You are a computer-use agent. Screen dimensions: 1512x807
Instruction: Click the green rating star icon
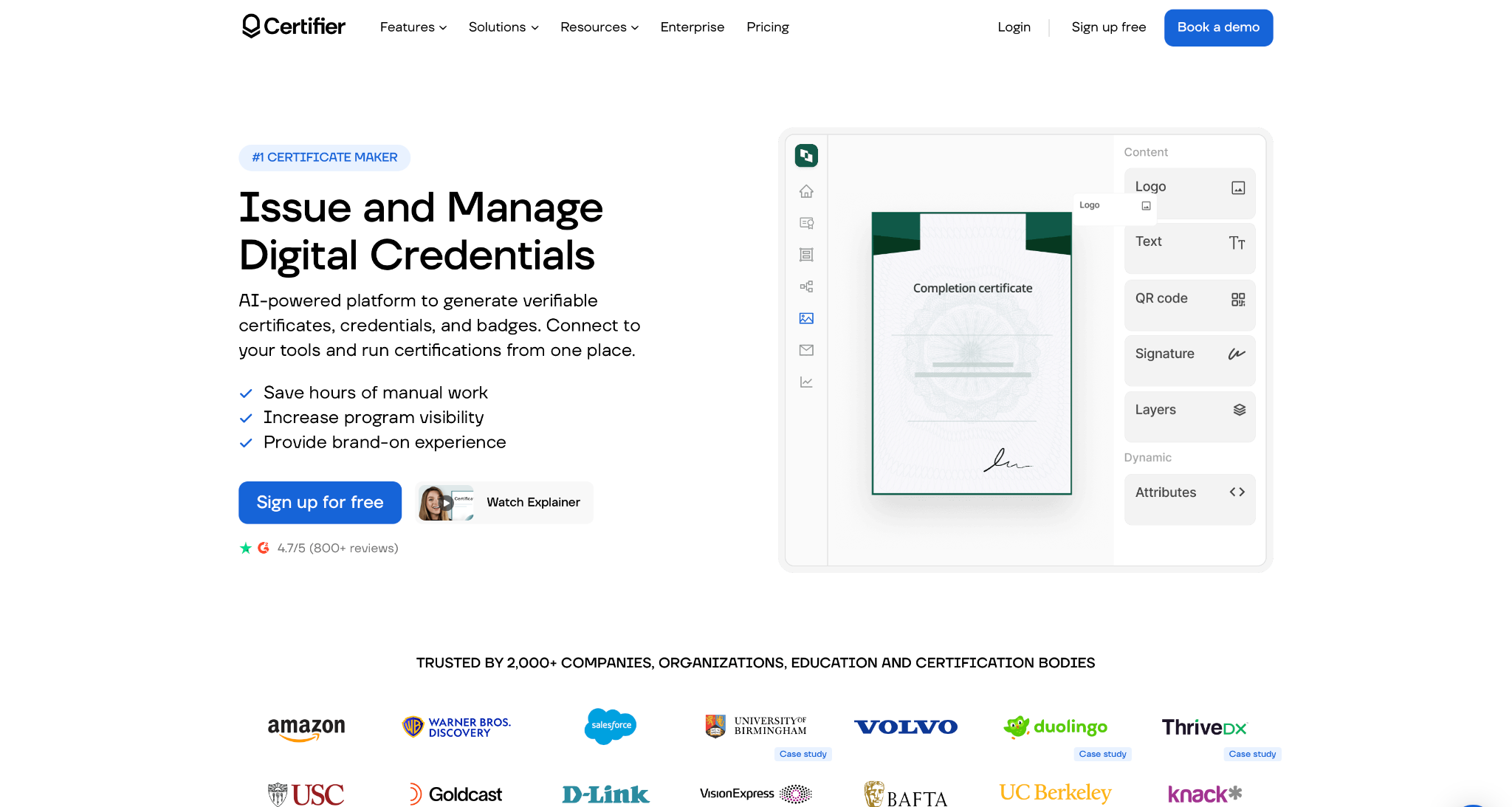(246, 548)
